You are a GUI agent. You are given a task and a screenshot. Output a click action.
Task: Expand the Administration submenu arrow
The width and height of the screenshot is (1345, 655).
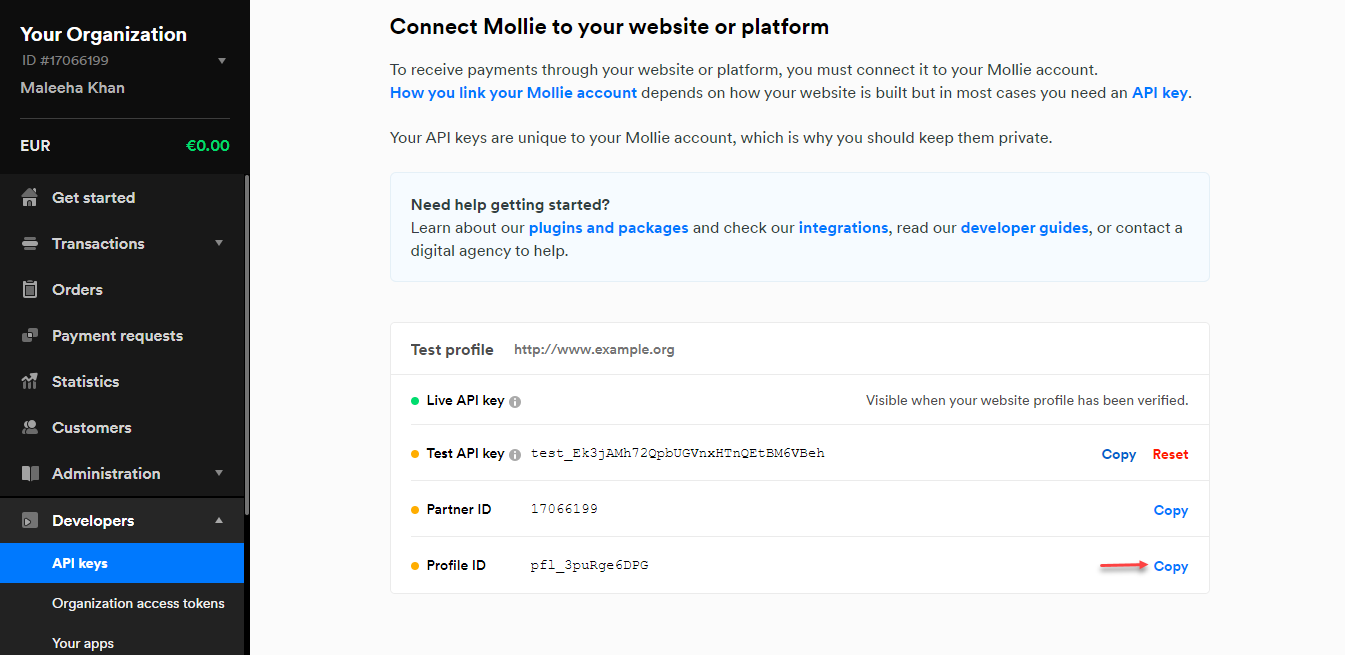click(219, 473)
